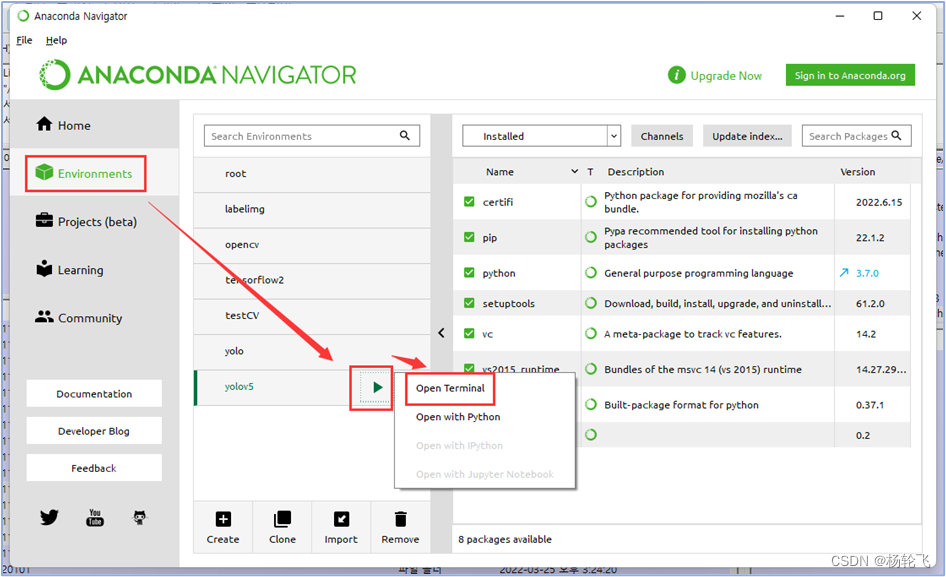Click the yolov5 green play arrow button
946x577 pixels.
pos(377,387)
